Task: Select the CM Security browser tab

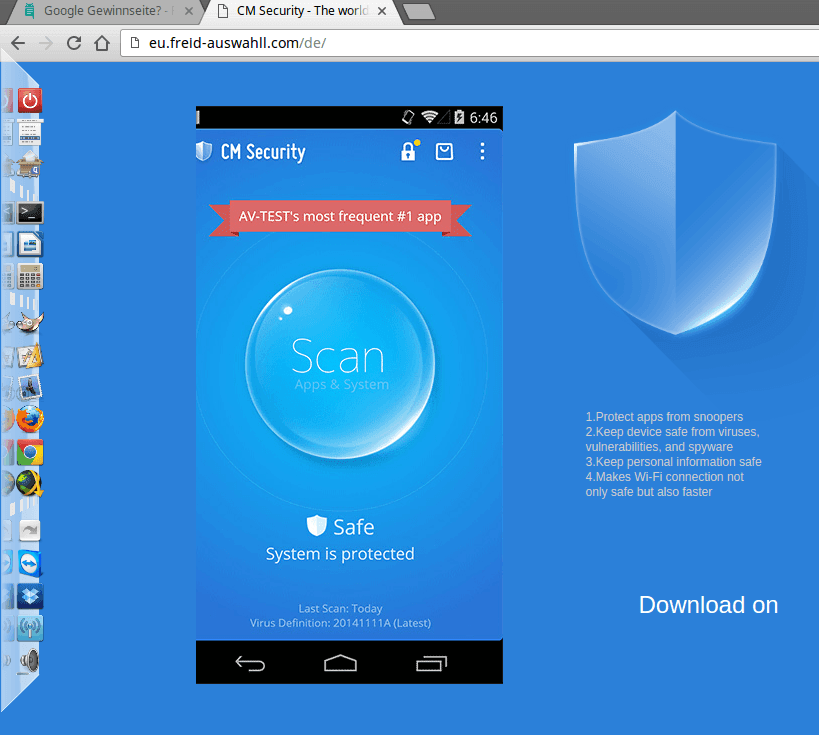Action: [x=300, y=11]
